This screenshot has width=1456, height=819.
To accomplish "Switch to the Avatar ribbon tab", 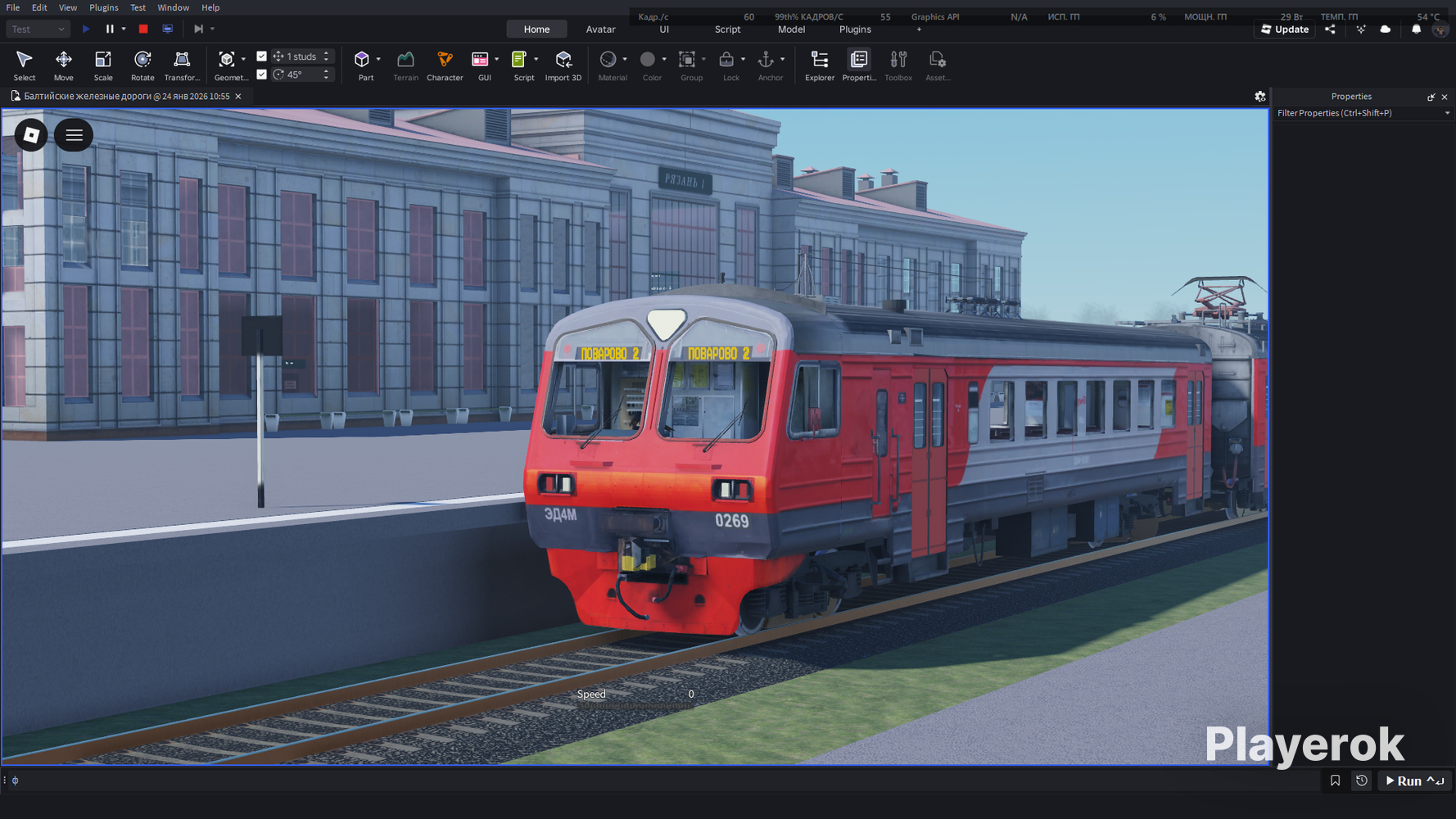I will [600, 29].
